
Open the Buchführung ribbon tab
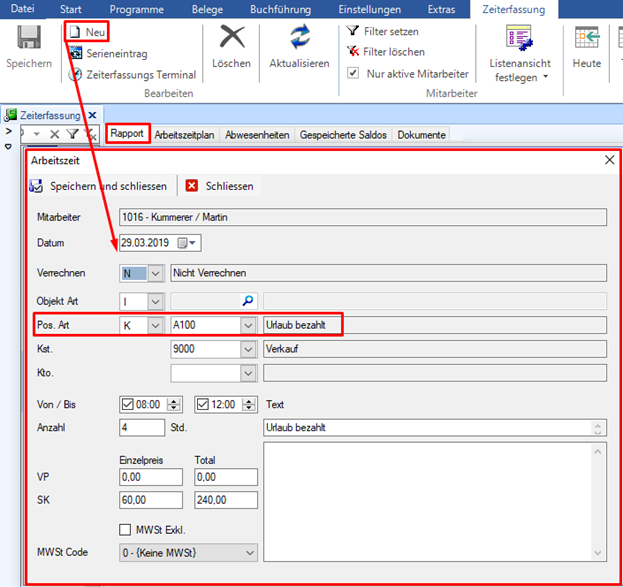281,10
